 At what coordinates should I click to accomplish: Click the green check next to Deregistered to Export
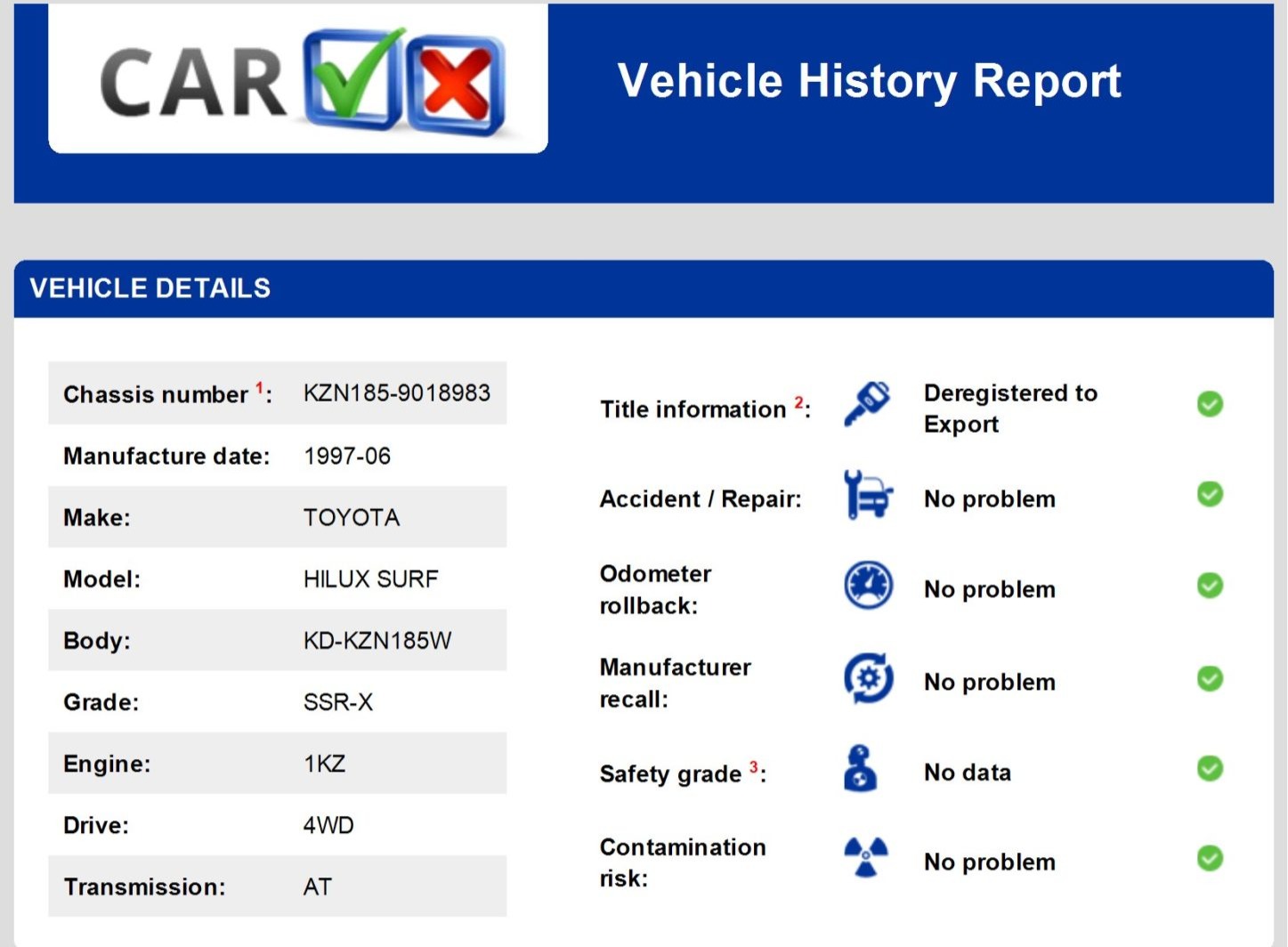1210,404
